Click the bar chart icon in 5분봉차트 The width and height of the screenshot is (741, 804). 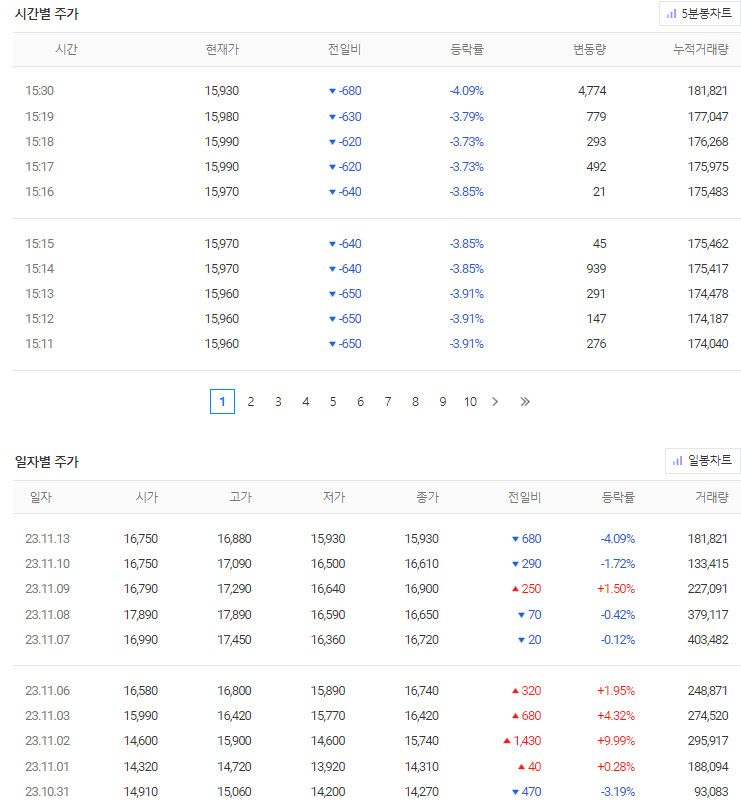671,14
